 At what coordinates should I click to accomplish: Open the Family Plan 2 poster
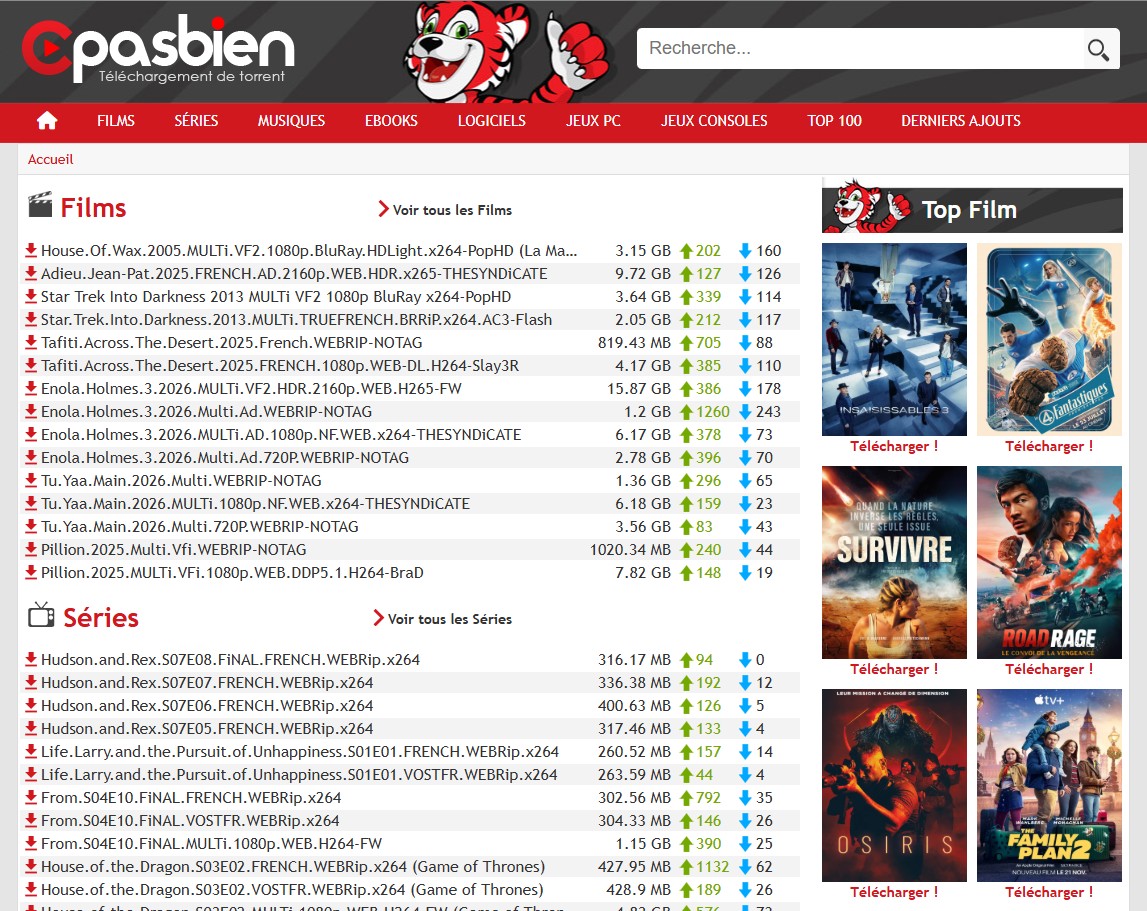tap(1049, 785)
